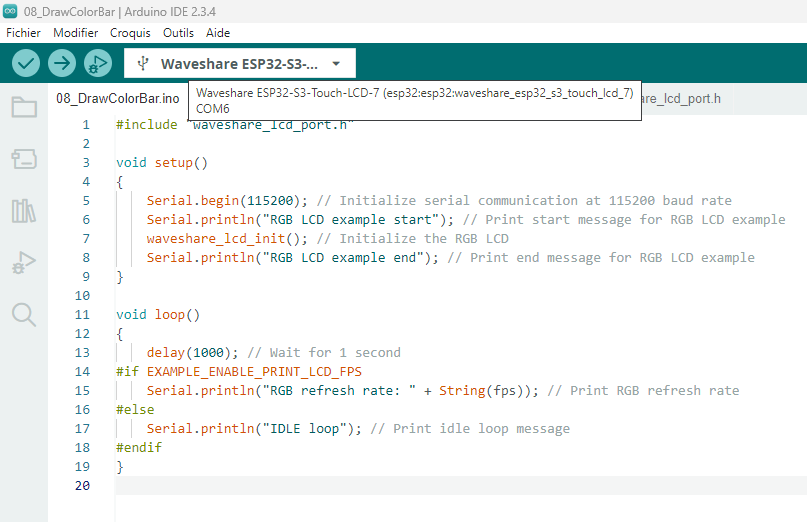Click the Upload arrow button
The width and height of the screenshot is (807, 522).
[x=62, y=63]
